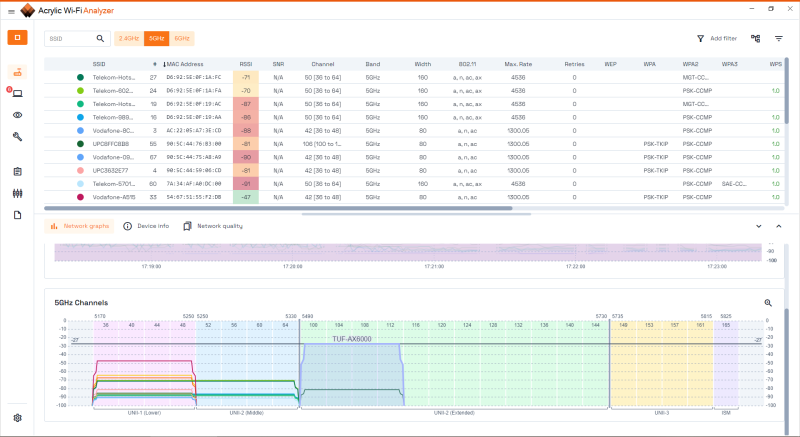
Task: Switch to Network quality tab
Action: (x=213, y=226)
